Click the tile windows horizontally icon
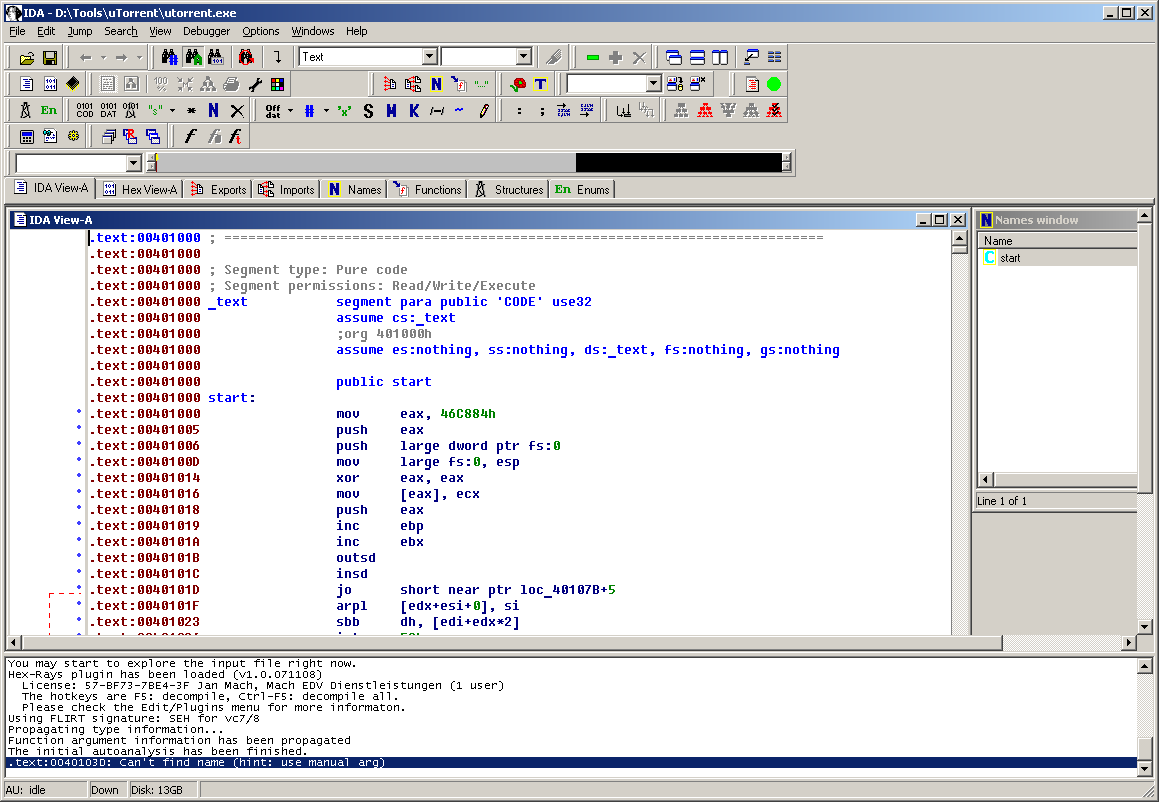This screenshot has height=802, width=1159. point(697,58)
